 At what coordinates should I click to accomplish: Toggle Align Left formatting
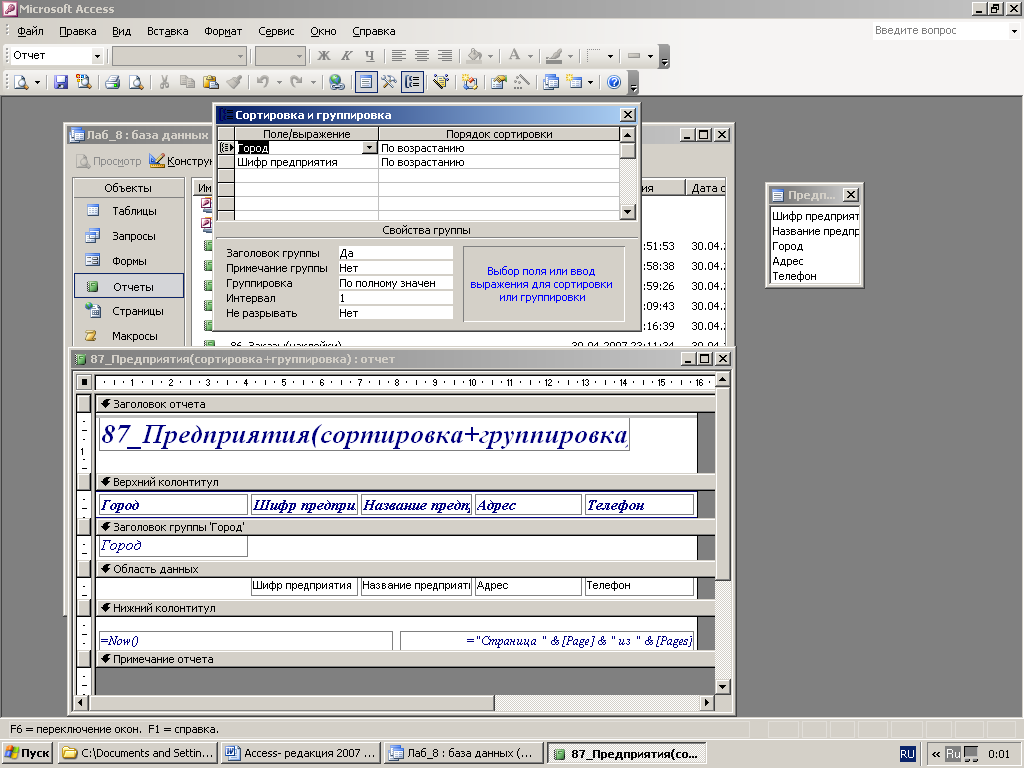[398, 56]
